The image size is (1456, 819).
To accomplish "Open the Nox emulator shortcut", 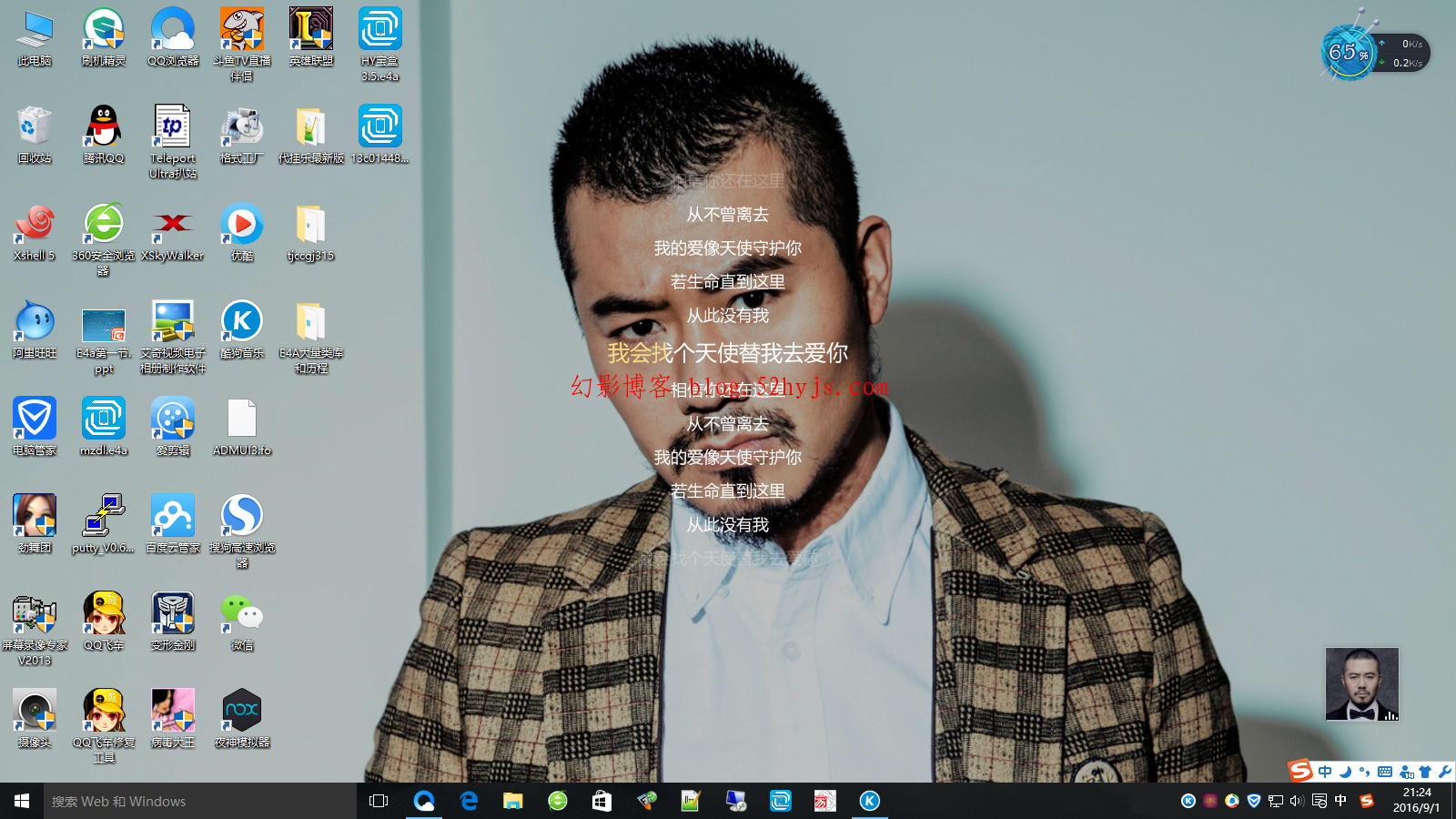I will (242, 712).
